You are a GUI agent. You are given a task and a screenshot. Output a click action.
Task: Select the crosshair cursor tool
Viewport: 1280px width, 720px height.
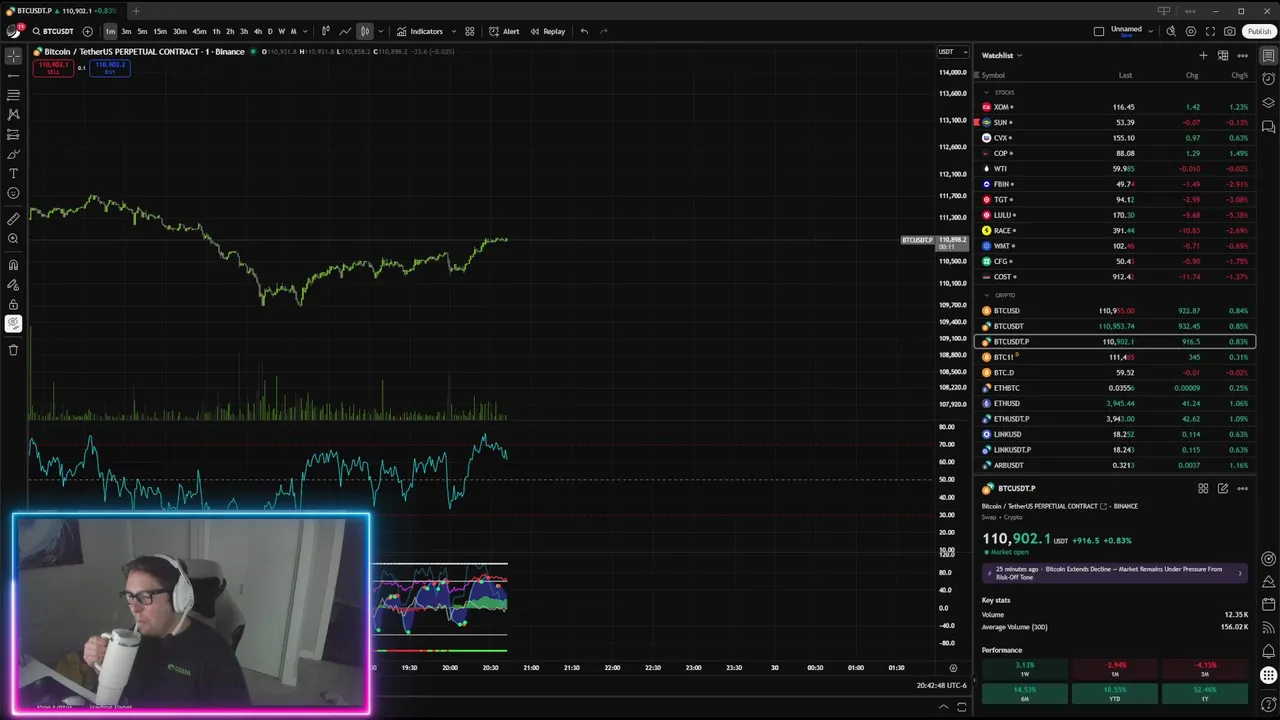tap(13, 56)
